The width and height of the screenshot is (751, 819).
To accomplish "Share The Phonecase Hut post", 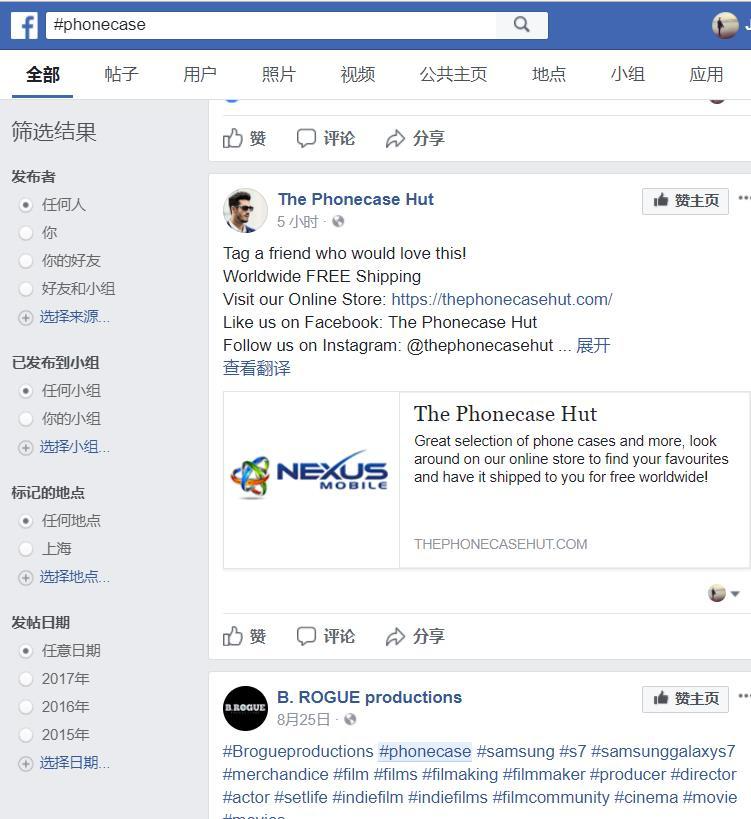I will click(415, 636).
